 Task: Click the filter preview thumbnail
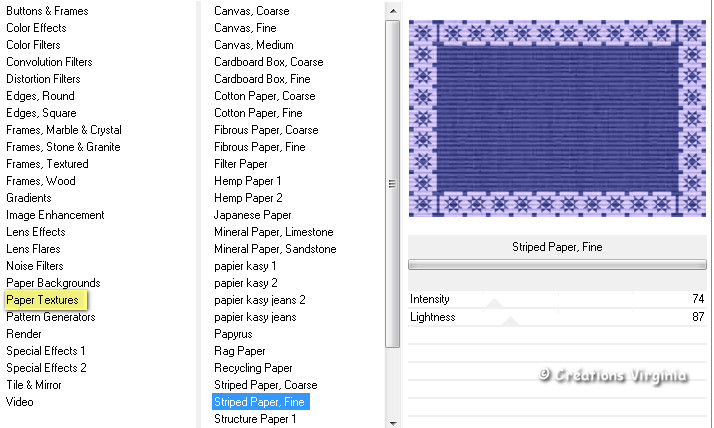point(557,118)
